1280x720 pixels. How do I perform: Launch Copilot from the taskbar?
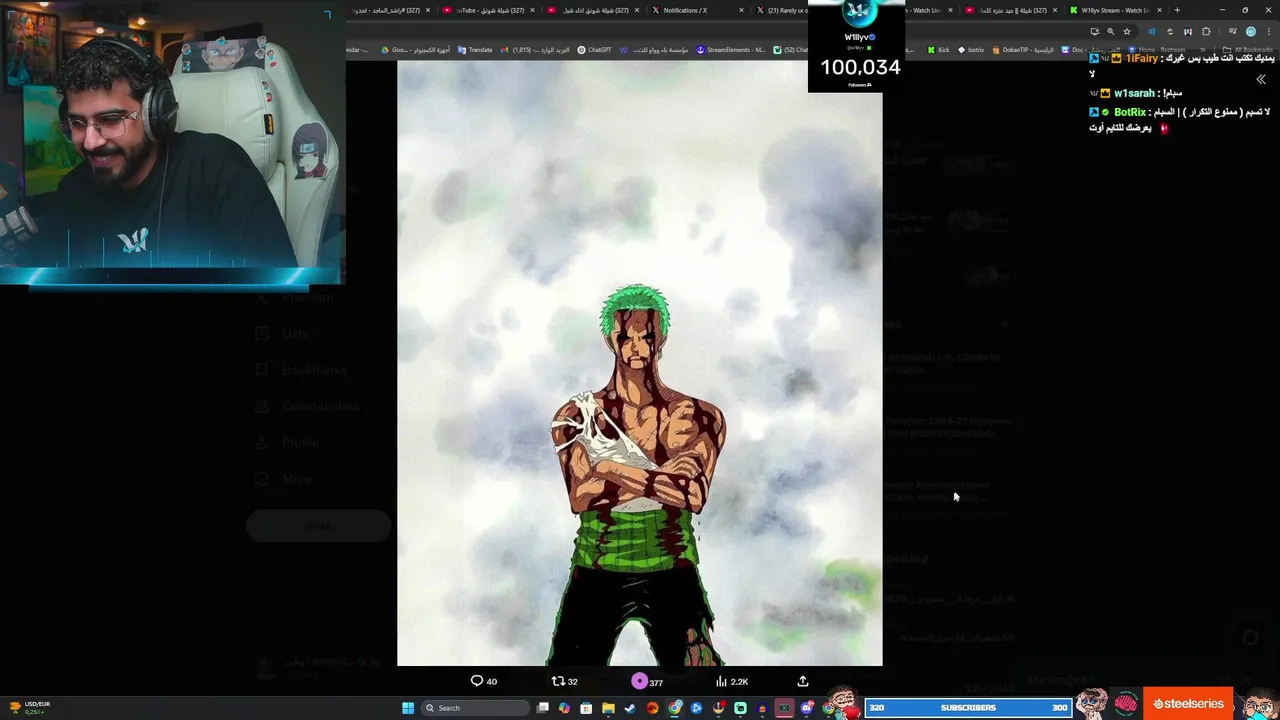point(565,708)
